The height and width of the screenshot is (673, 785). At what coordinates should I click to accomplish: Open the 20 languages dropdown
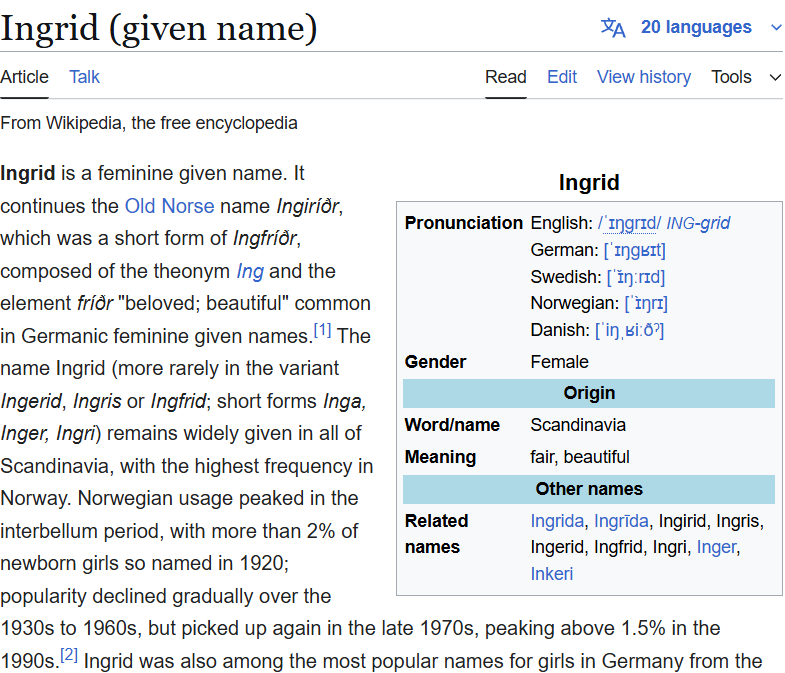click(x=696, y=27)
